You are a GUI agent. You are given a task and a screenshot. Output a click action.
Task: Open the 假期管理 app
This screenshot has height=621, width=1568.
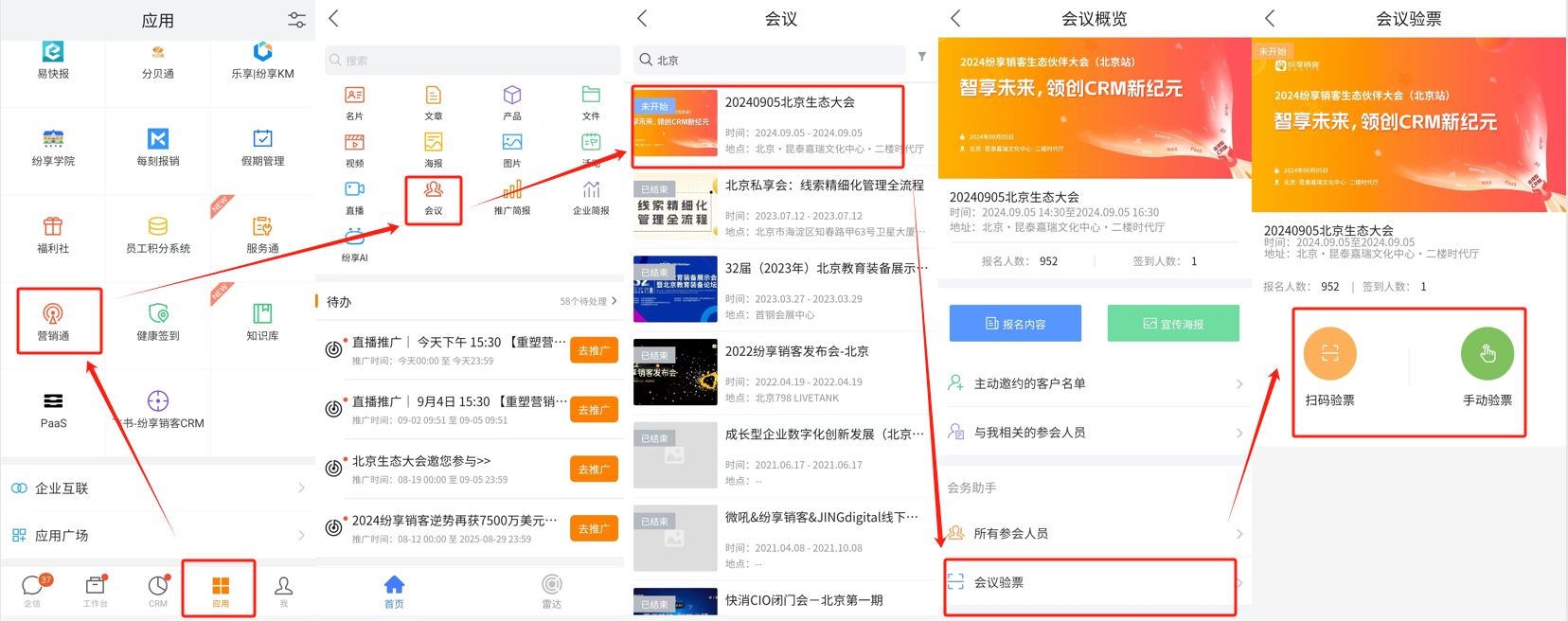pos(262,148)
